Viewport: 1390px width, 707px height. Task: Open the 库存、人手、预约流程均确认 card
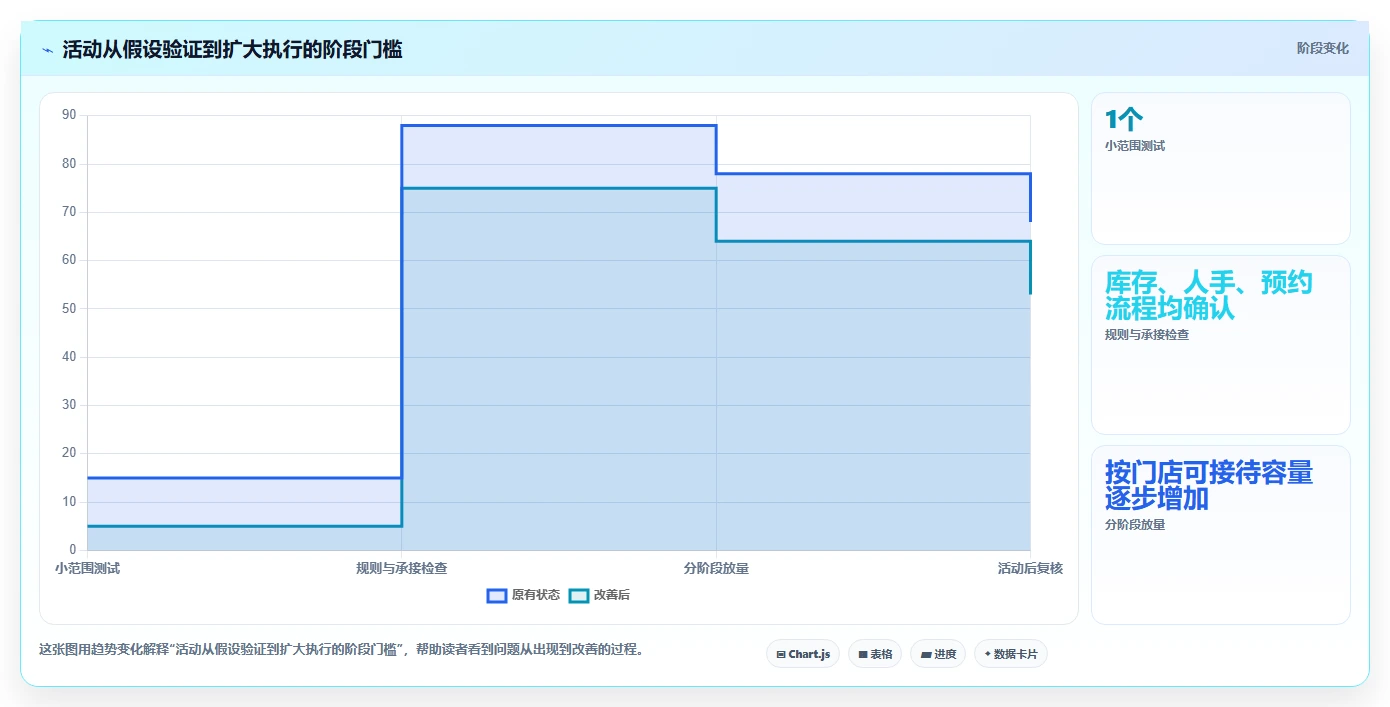coord(1220,345)
